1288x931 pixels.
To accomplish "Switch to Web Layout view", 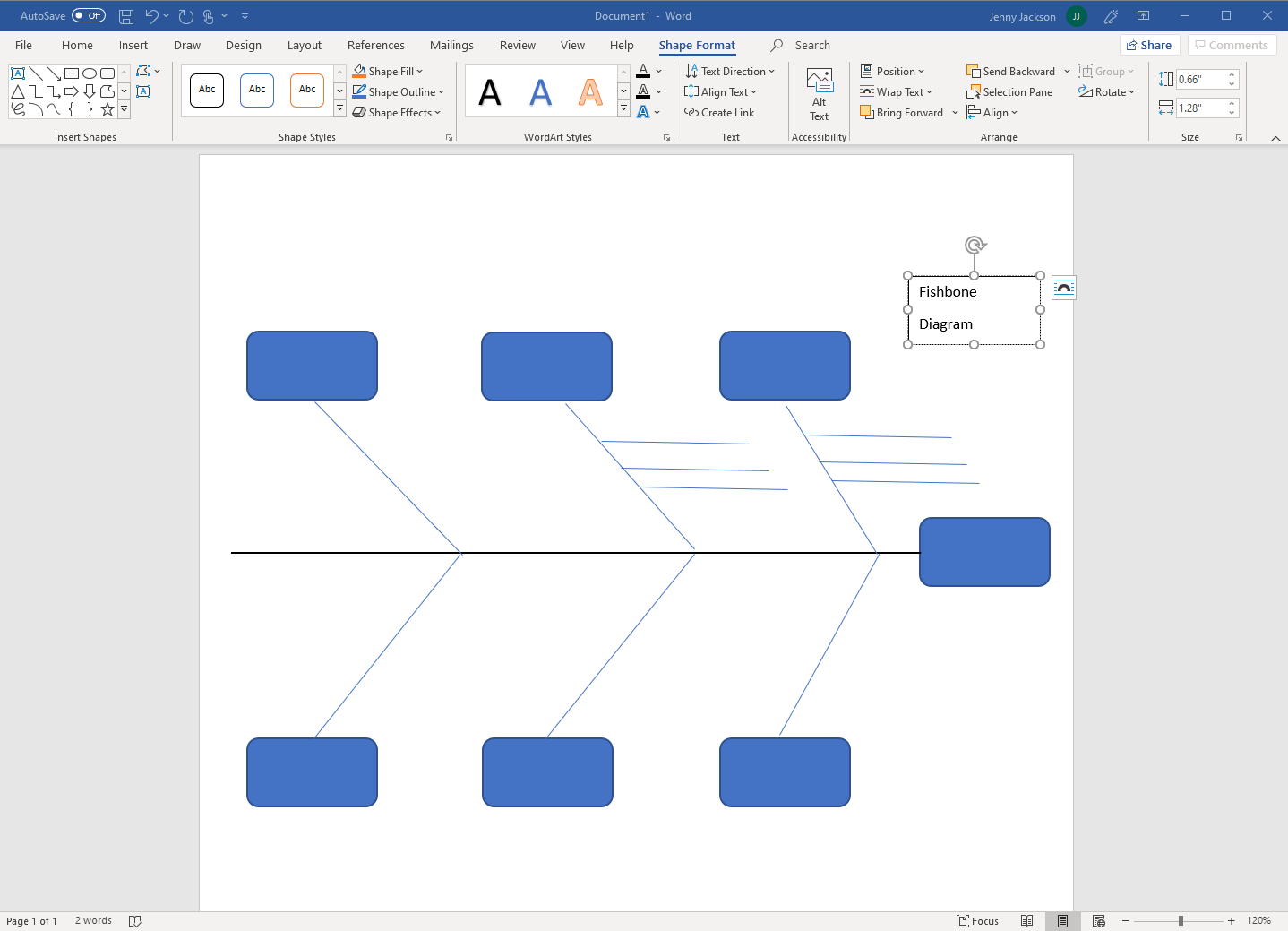I will coord(1098,921).
